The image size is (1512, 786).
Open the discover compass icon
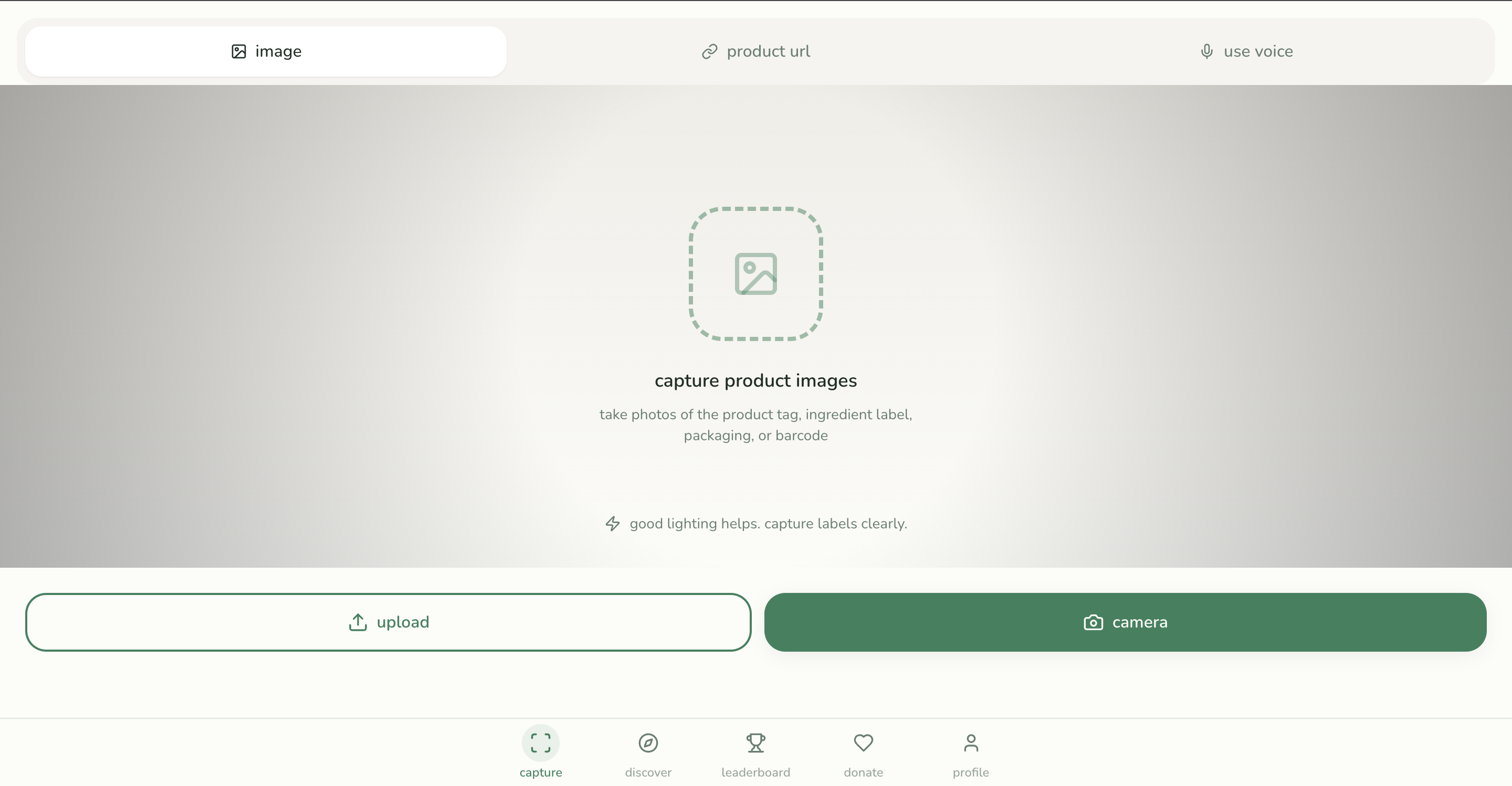tap(648, 742)
